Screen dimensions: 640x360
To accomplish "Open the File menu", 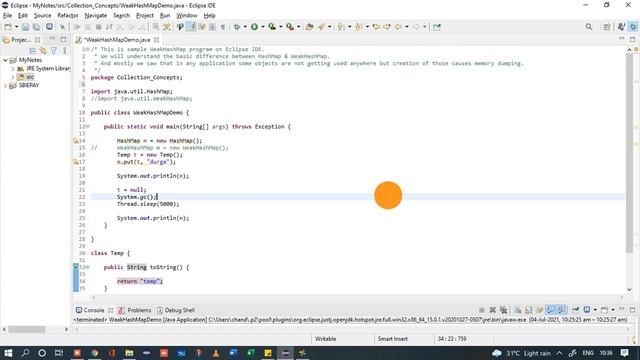I will (x=7, y=16).
